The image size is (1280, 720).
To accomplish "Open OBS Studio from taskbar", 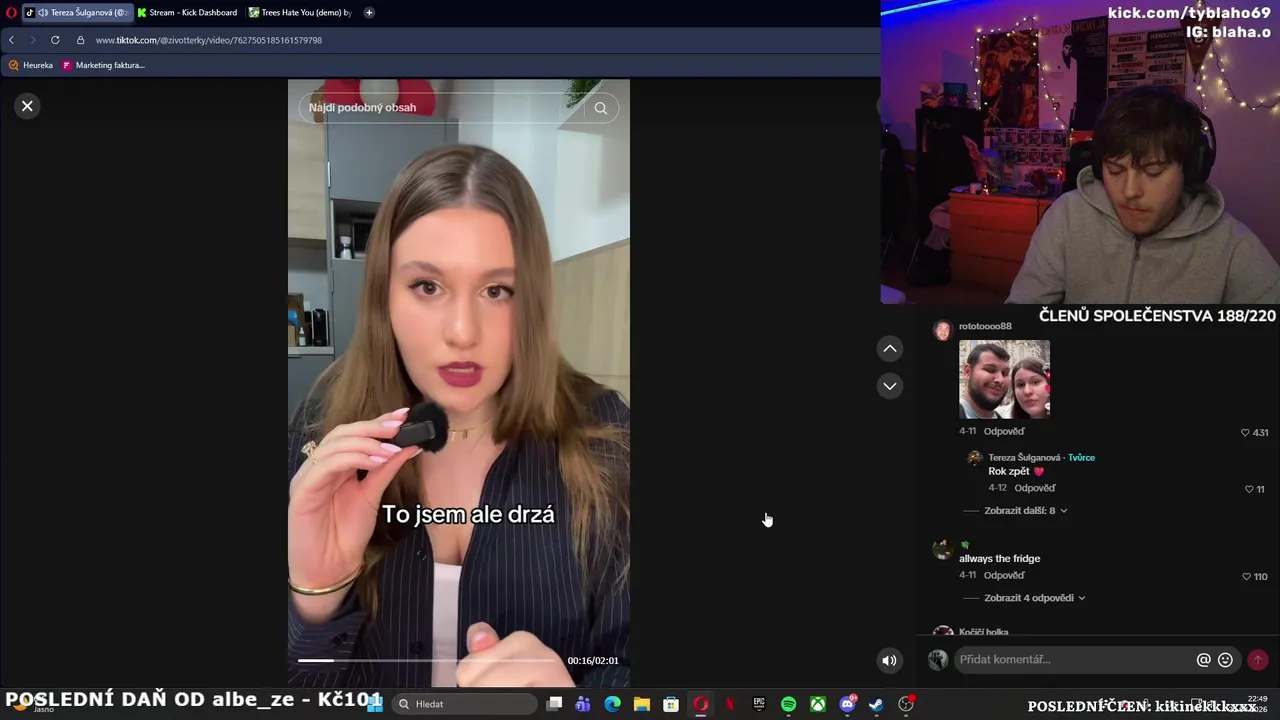I will [906, 704].
